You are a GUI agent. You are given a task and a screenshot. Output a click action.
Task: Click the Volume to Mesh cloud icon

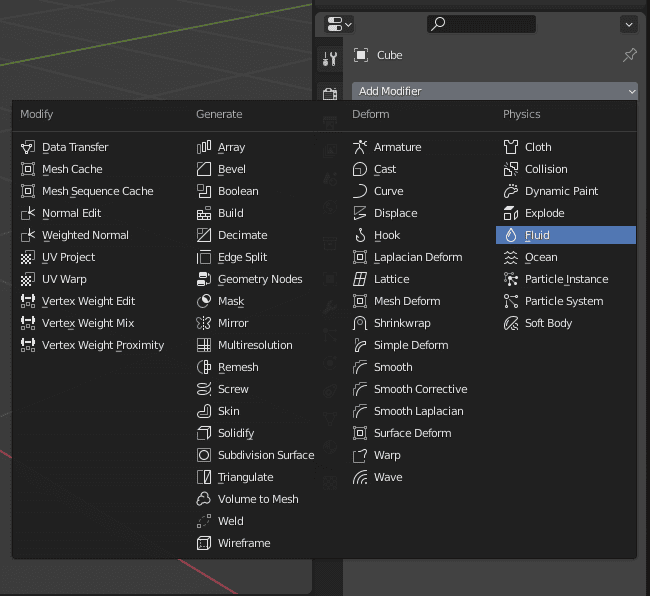click(x=204, y=499)
